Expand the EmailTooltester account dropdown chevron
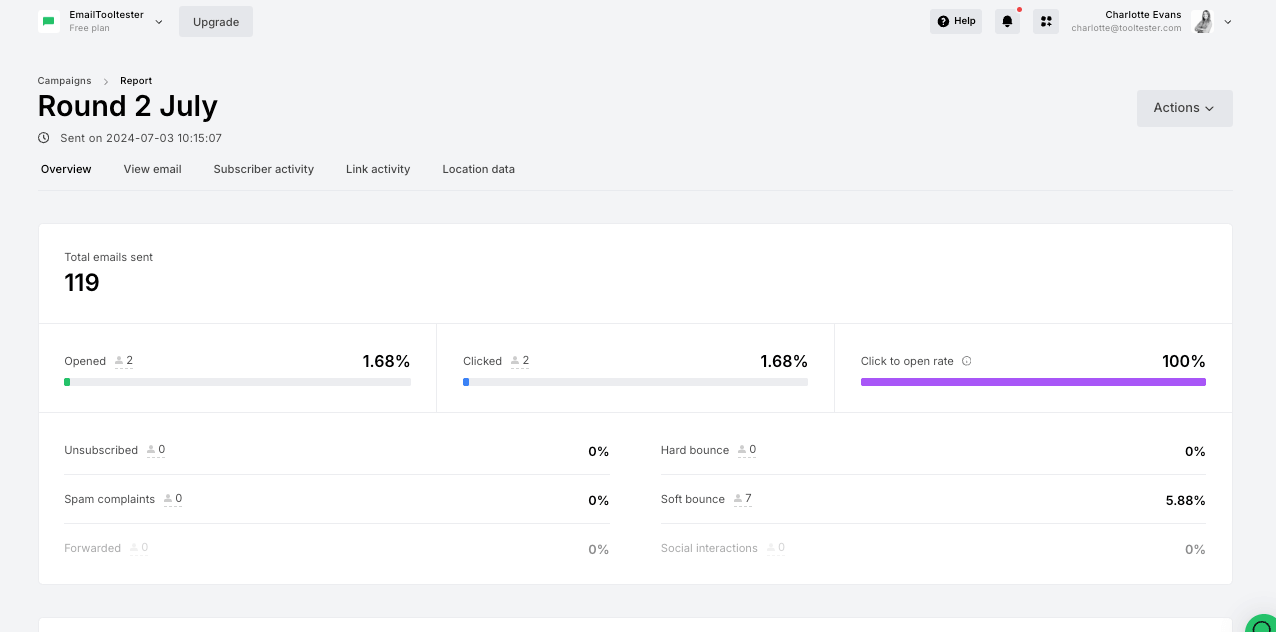Viewport: 1276px width, 632px height. [x=159, y=22]
